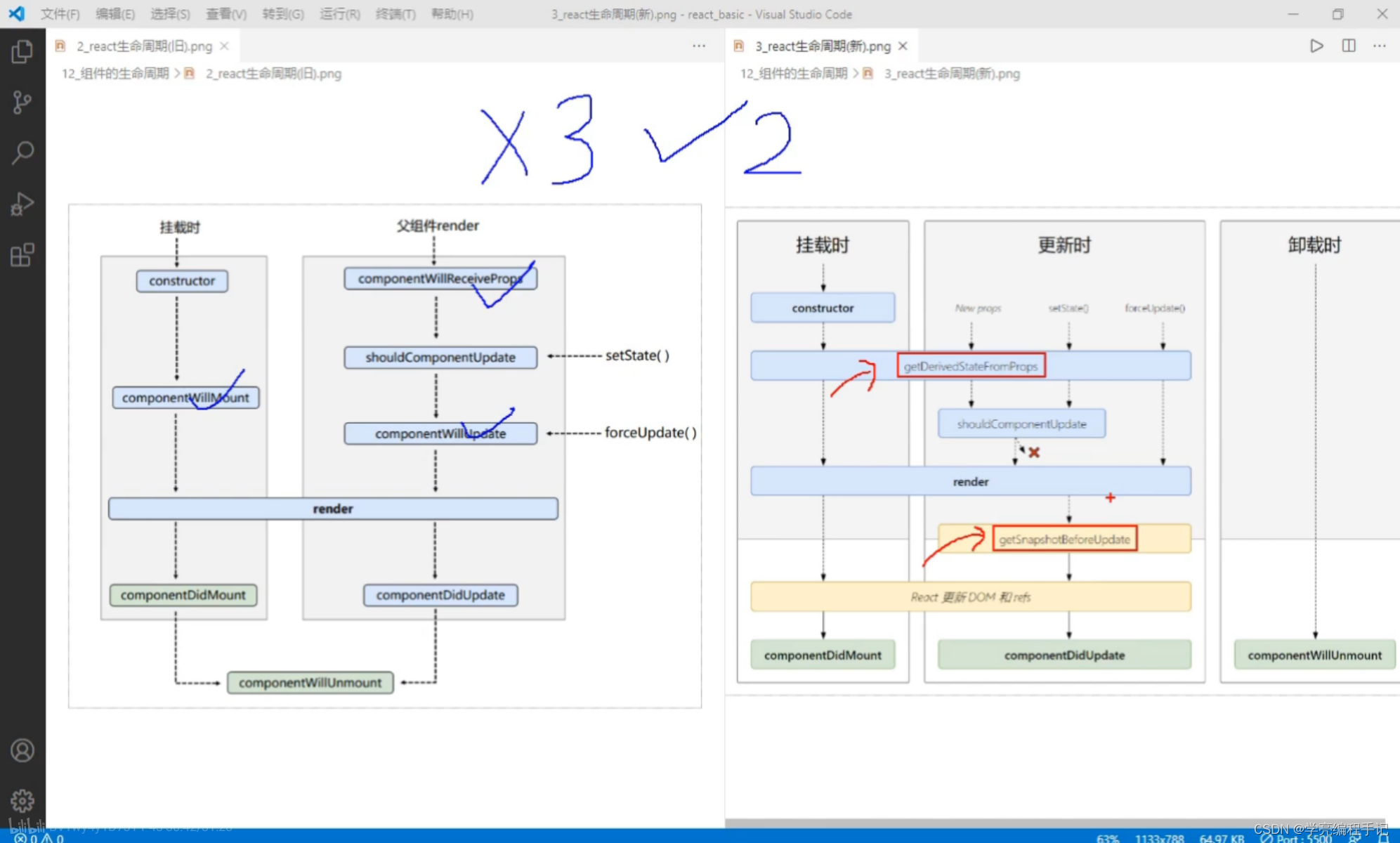Viewport: 1400px width, 843px height.
Task: Open the Accounts menu
Action: [22, 750]
